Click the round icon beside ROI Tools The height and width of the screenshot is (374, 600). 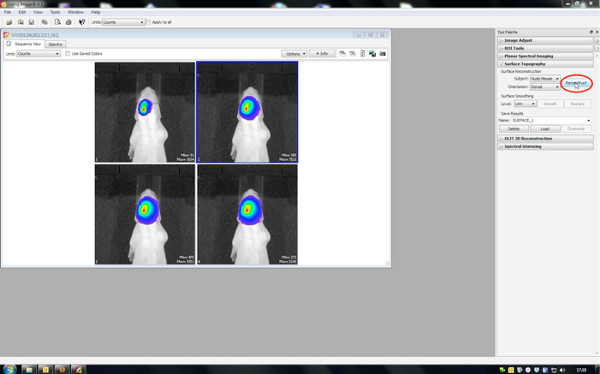(597, 48)
